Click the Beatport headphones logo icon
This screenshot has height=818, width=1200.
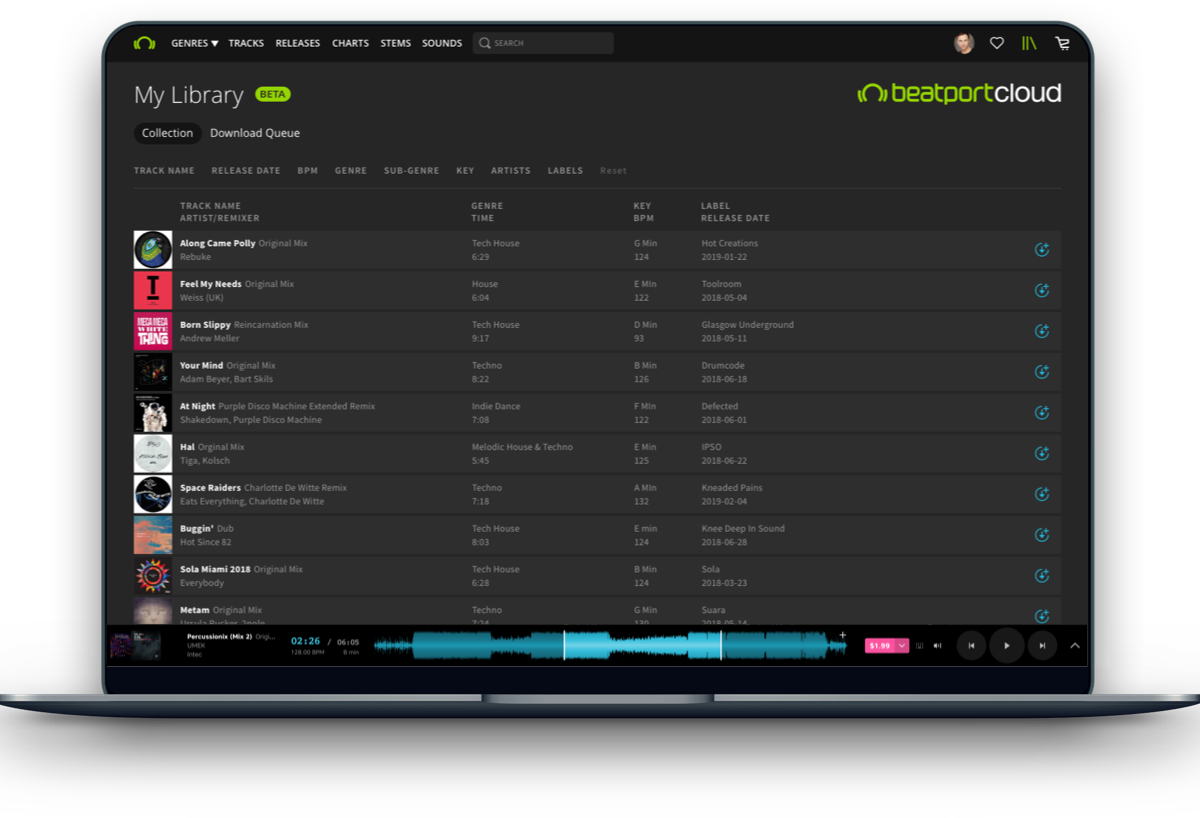pyautogui.click(x=144, y=43)
